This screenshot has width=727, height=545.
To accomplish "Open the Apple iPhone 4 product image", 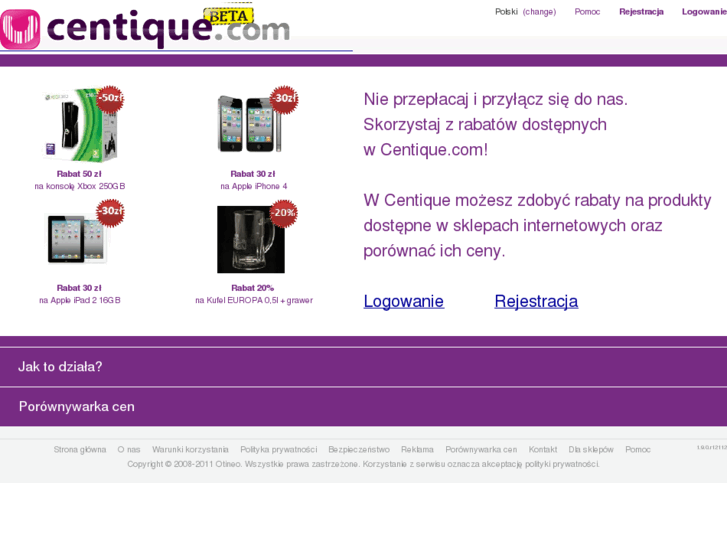I will tap(250, 123).
